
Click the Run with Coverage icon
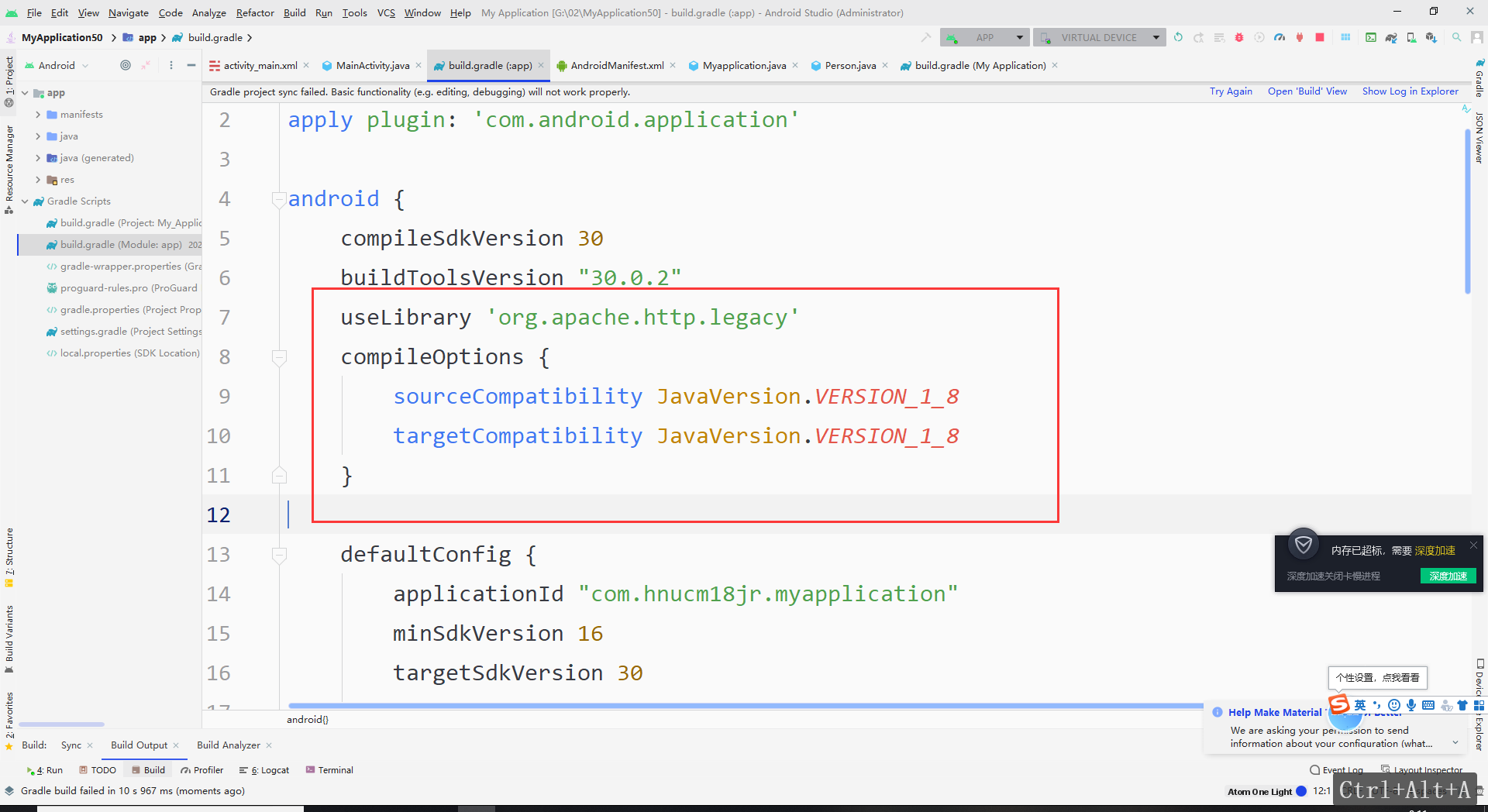1259,37
